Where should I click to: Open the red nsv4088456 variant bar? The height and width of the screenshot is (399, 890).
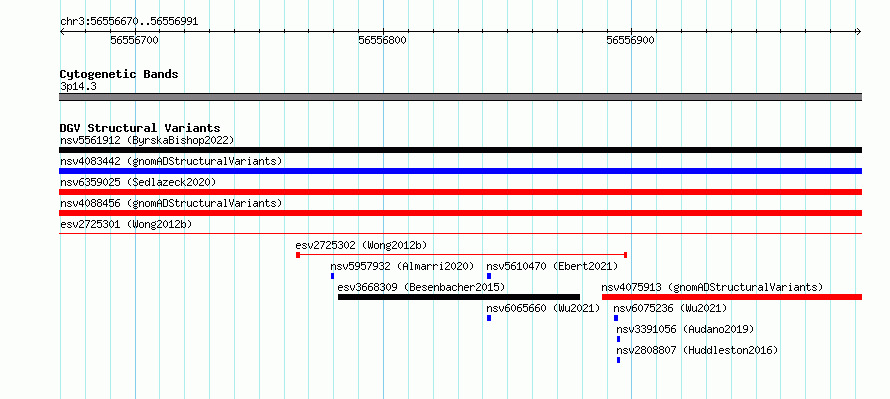point(460,213)
